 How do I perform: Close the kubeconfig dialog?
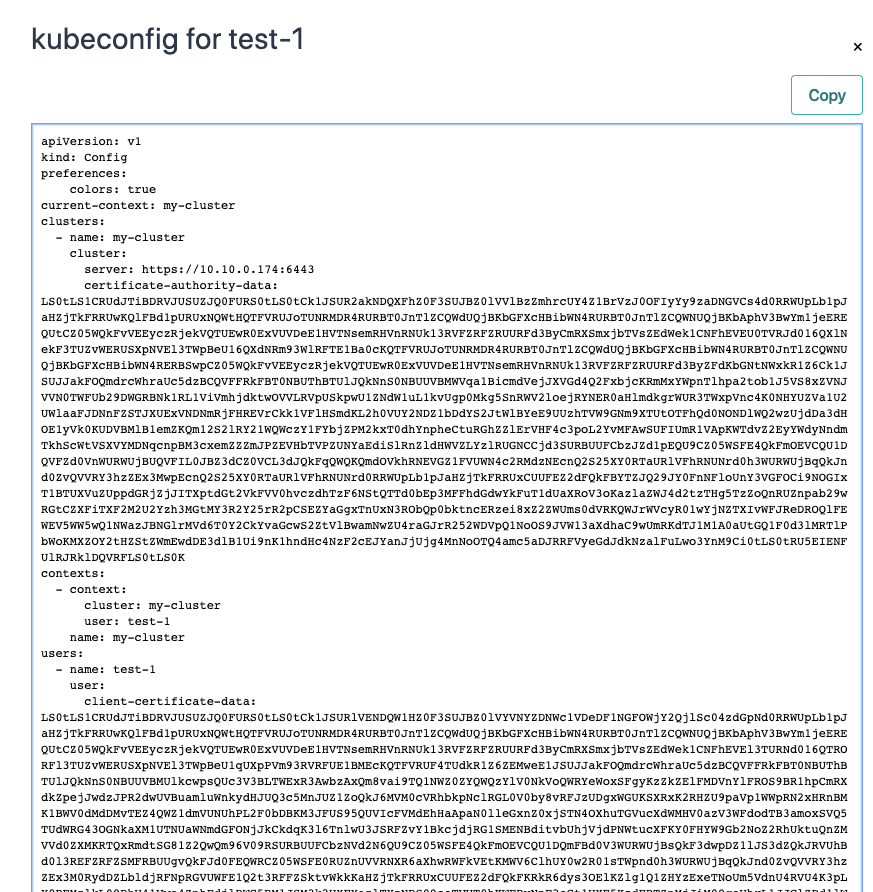coord(857,46)
